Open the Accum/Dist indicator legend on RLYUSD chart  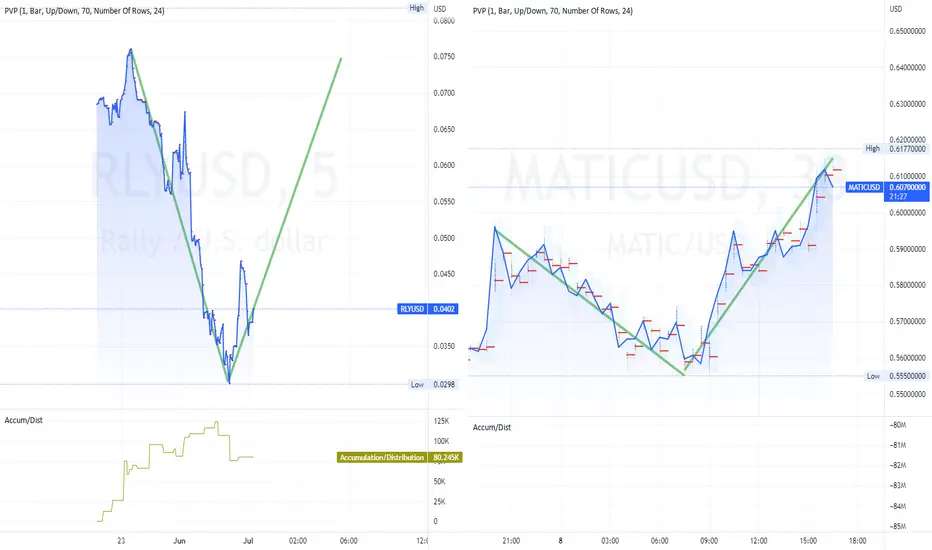pyautogui.click(x=24, y=420)
